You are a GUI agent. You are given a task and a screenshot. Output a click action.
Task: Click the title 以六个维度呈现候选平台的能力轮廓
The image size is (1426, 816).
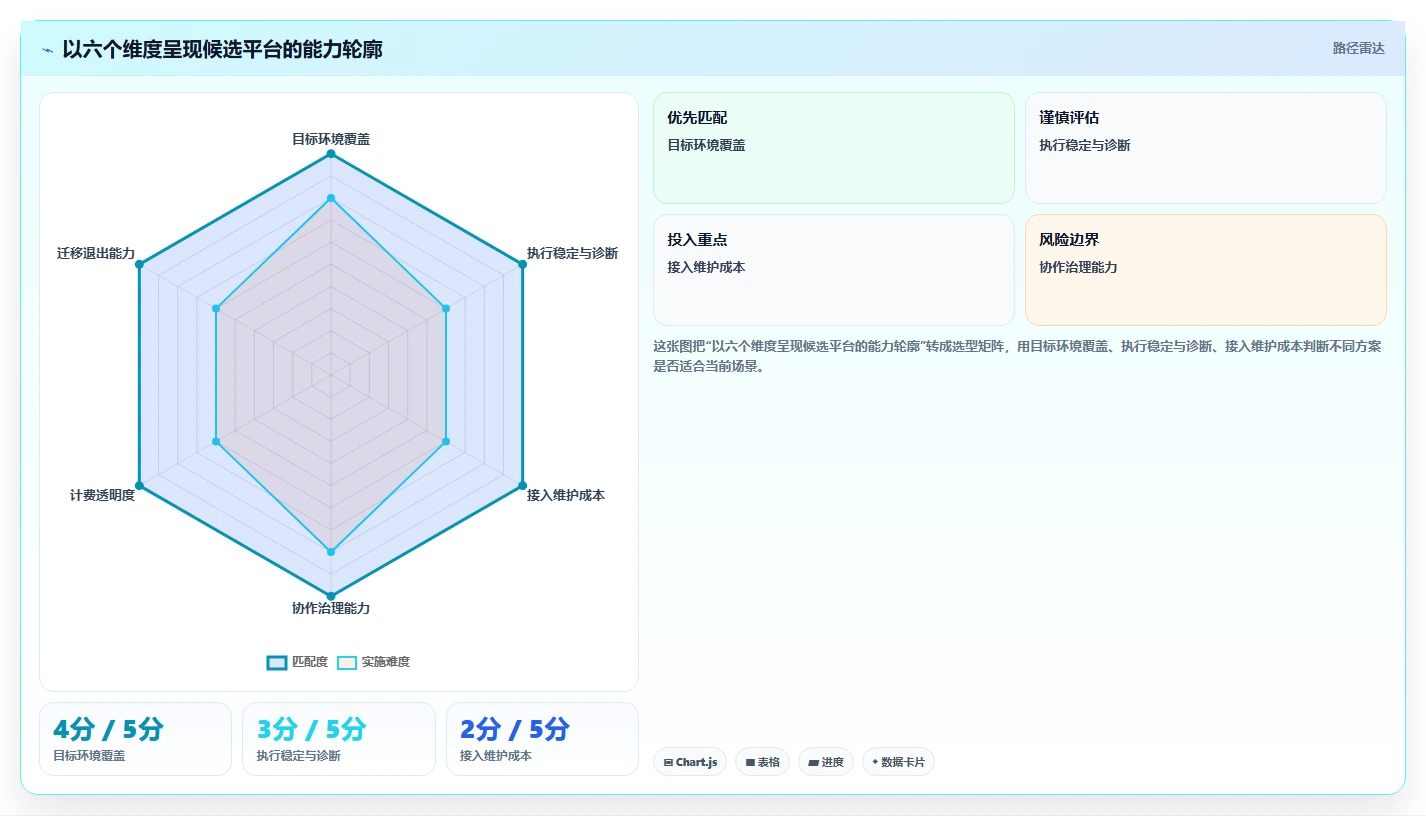coord(222,49)
